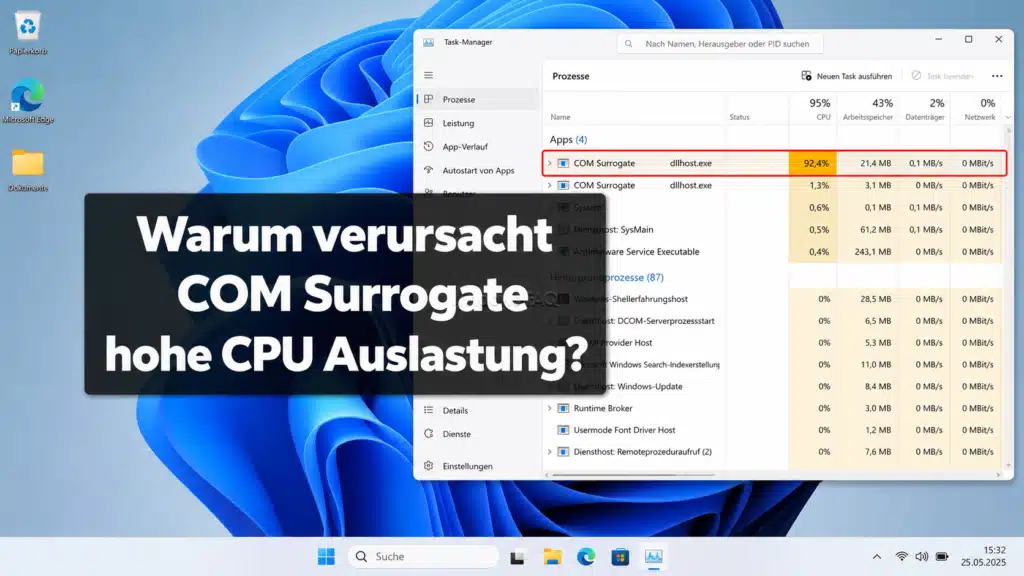This screenshot has height=576, width=1024.
Task: Expand the COM Surrogate row with 92,4% CPU
Action: 549,163
